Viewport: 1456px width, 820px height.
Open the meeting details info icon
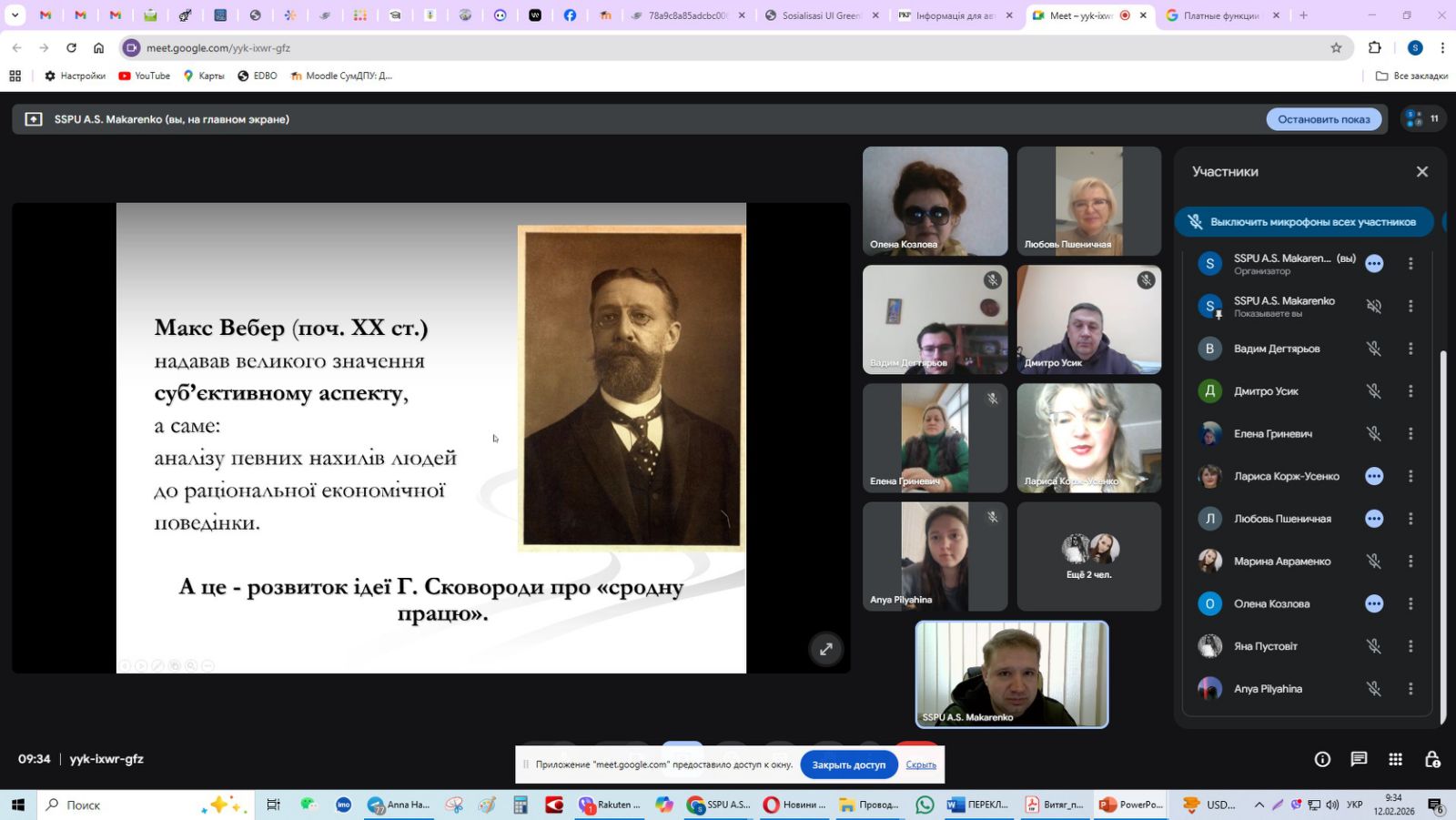1322,759
